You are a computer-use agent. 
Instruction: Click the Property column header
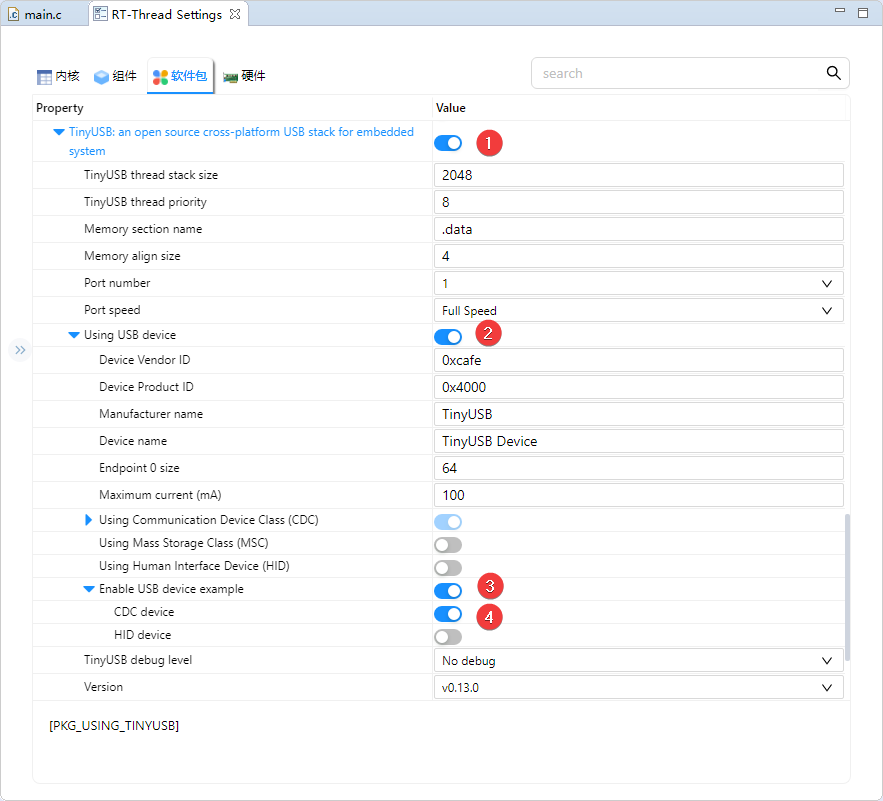60,108
